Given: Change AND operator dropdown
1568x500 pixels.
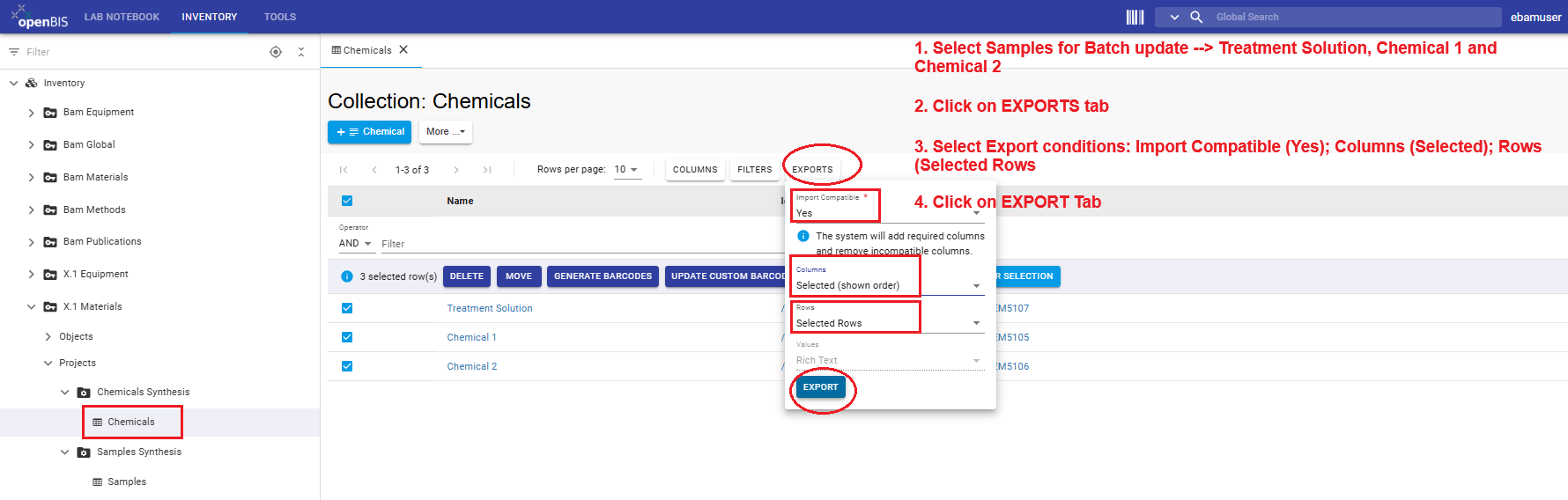Looking at the screenshot, I should coord(355,244).
